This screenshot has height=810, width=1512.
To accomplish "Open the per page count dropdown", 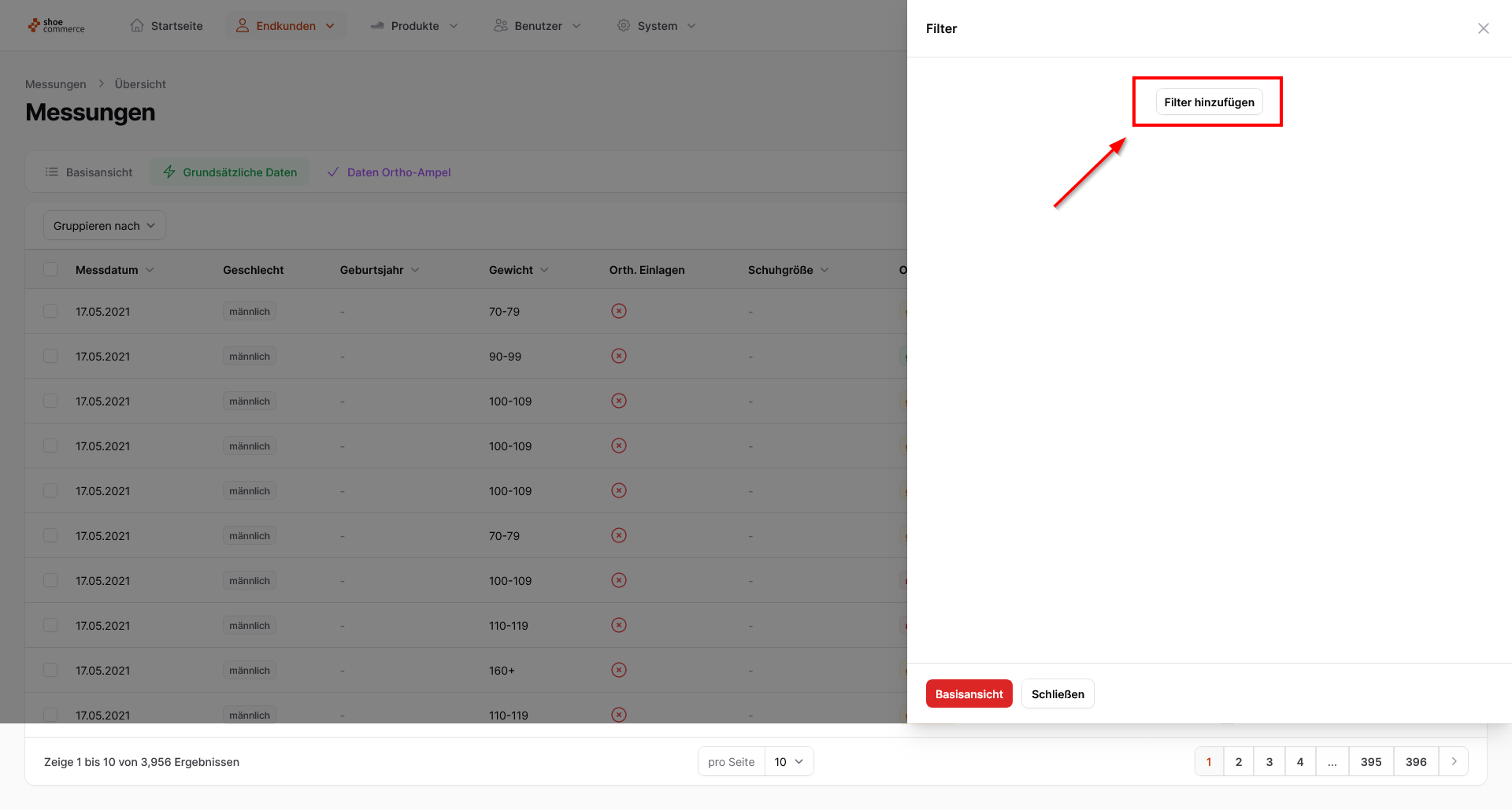I will [x=788, y=761].
